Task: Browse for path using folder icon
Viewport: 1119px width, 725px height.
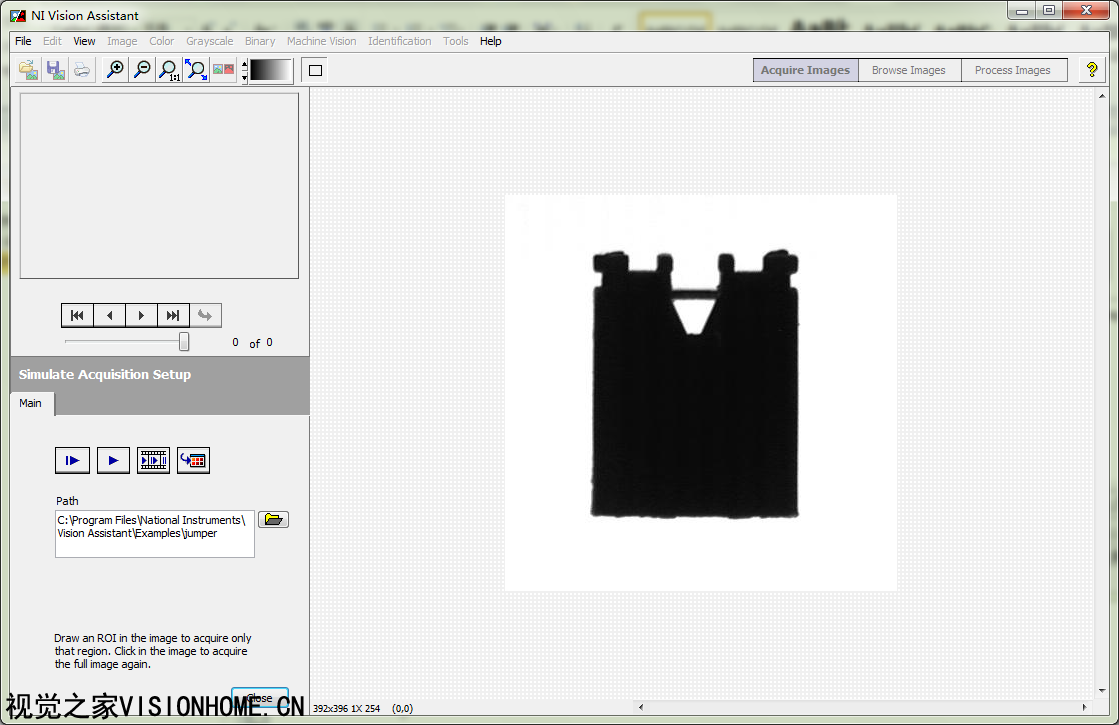Action: coord(273,520)
